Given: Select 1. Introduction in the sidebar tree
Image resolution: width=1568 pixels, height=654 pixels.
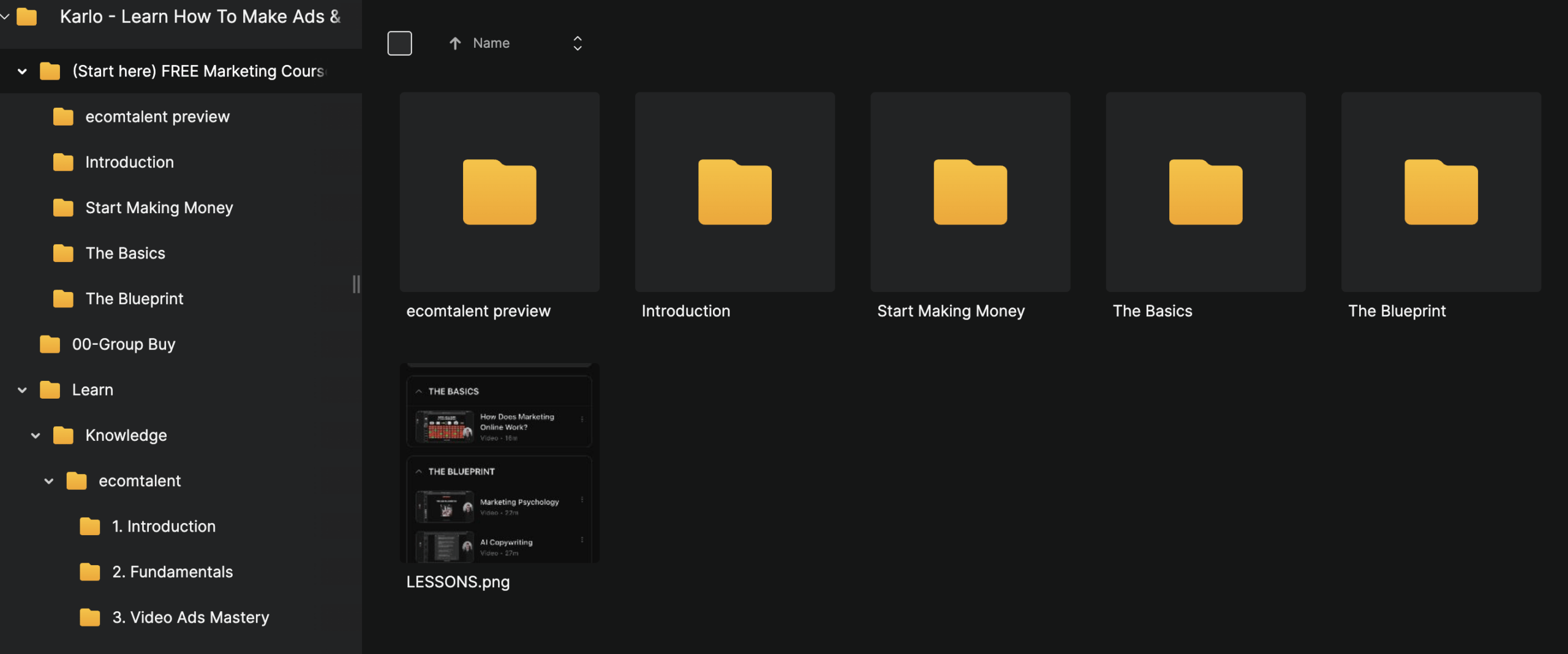Looking at the screenshot, I should pos(164,527).
